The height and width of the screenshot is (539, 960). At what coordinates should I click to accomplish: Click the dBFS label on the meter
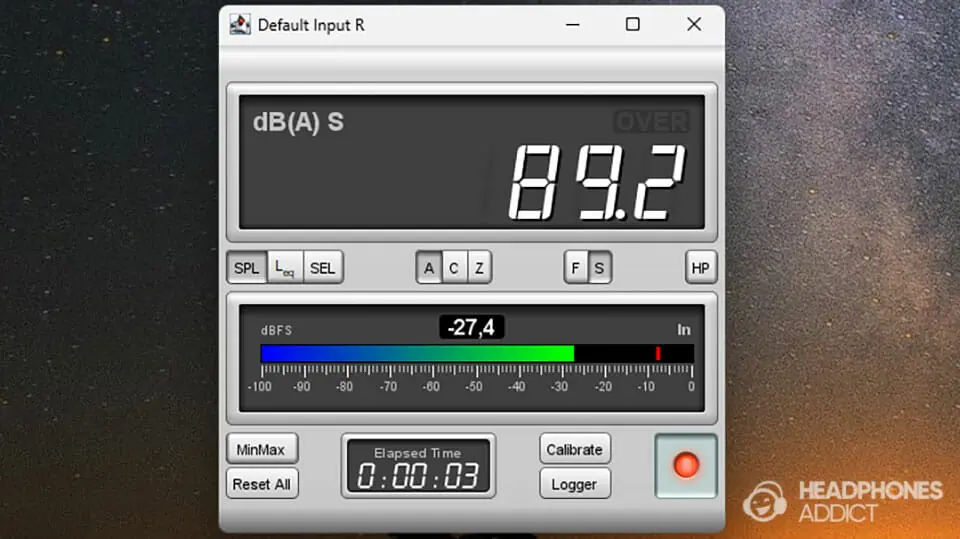click(x=277, y=331)
